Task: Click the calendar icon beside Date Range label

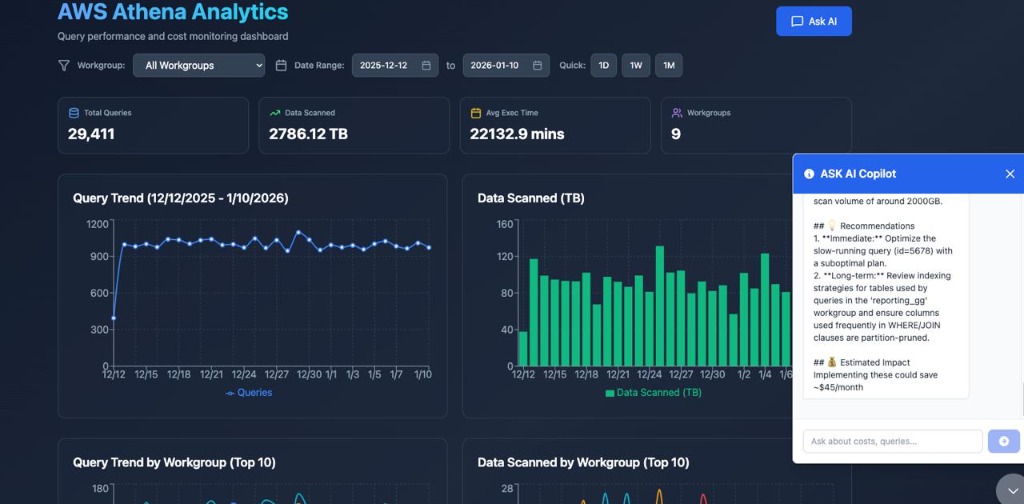Action: 281,65
